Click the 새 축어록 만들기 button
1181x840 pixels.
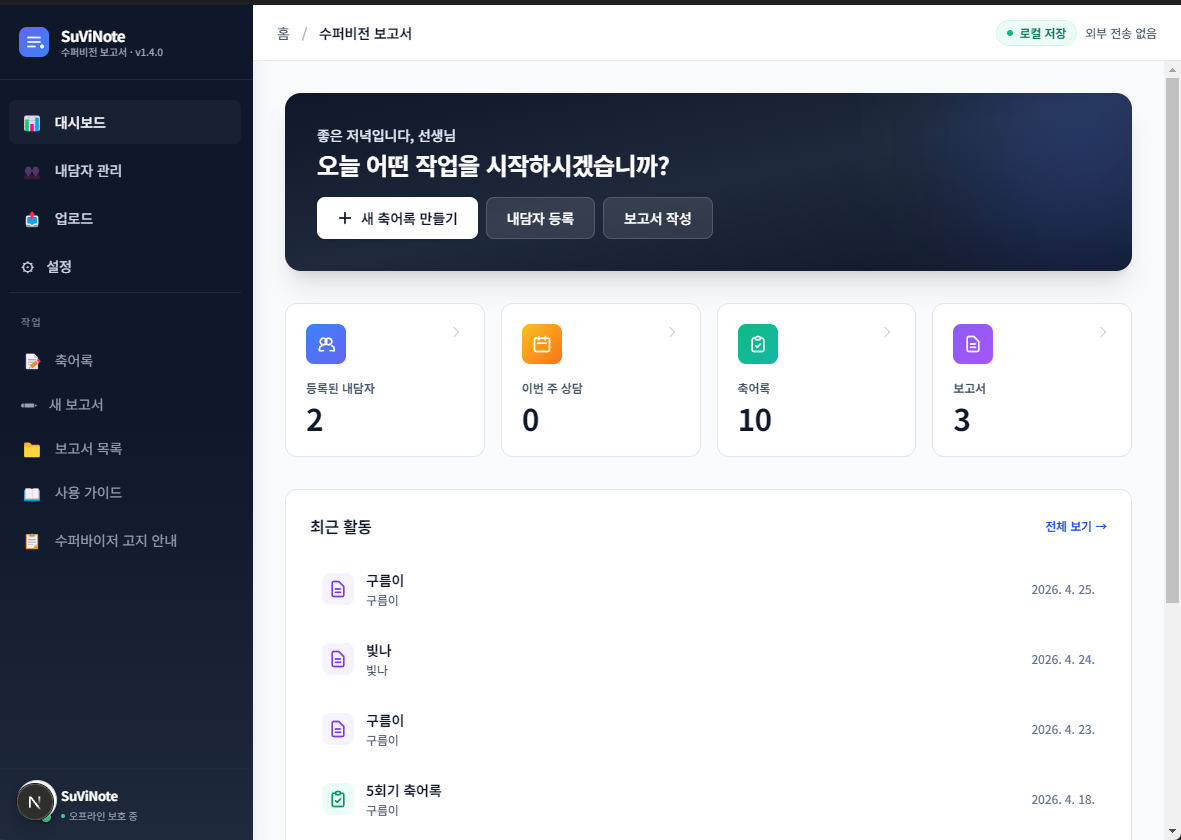(396, 217)
